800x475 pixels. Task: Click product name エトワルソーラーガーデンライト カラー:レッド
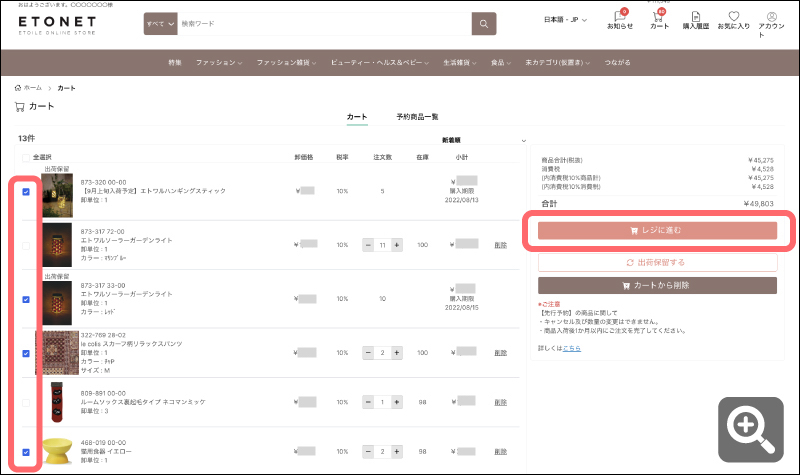[x=127, y=294]
